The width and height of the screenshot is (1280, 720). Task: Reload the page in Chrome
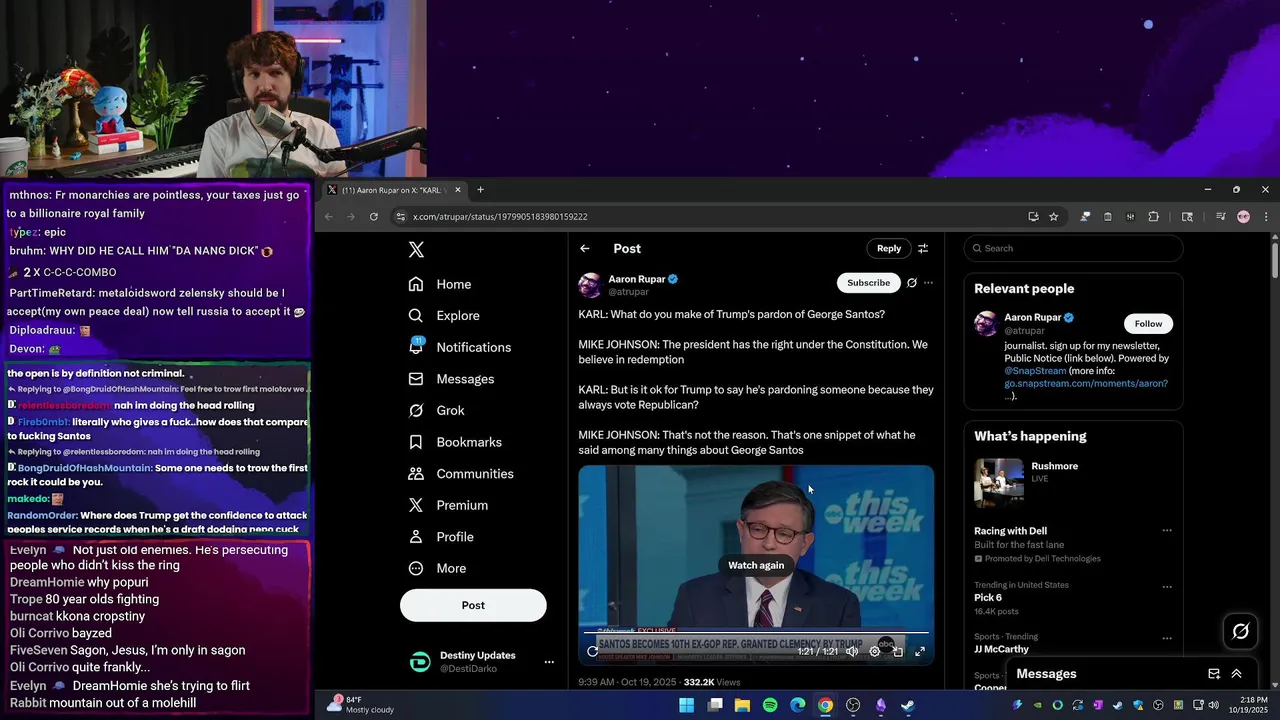(374, 217)
